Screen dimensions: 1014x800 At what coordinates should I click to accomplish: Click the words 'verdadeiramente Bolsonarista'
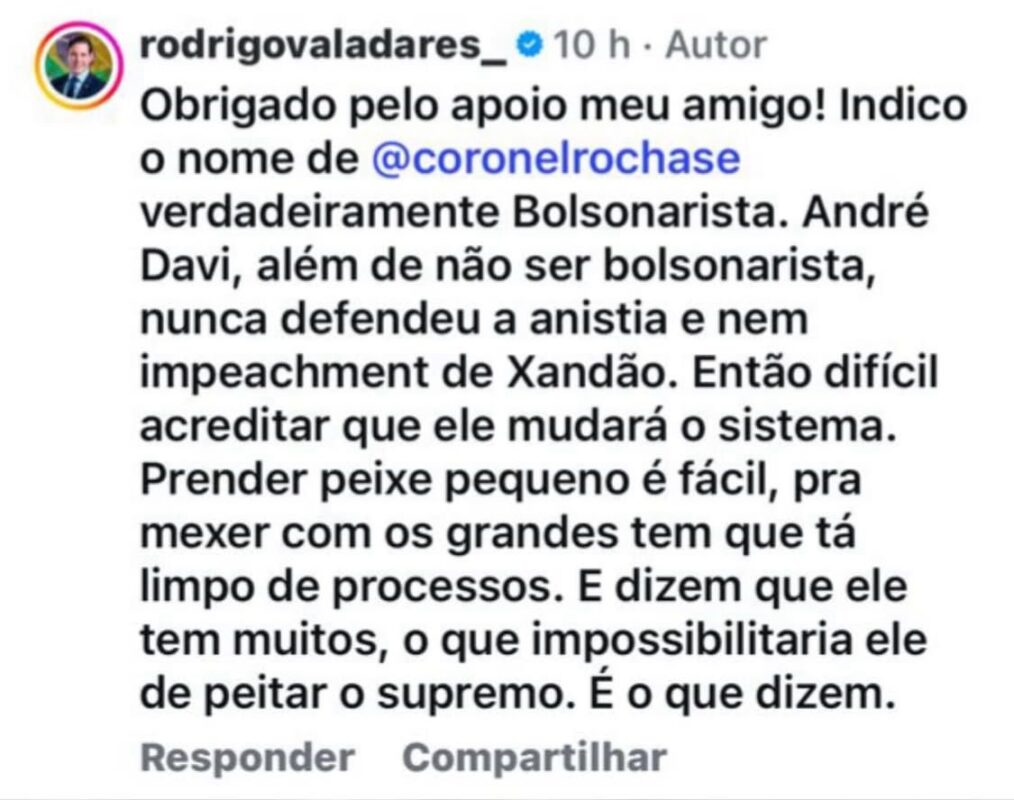[457, 212]
